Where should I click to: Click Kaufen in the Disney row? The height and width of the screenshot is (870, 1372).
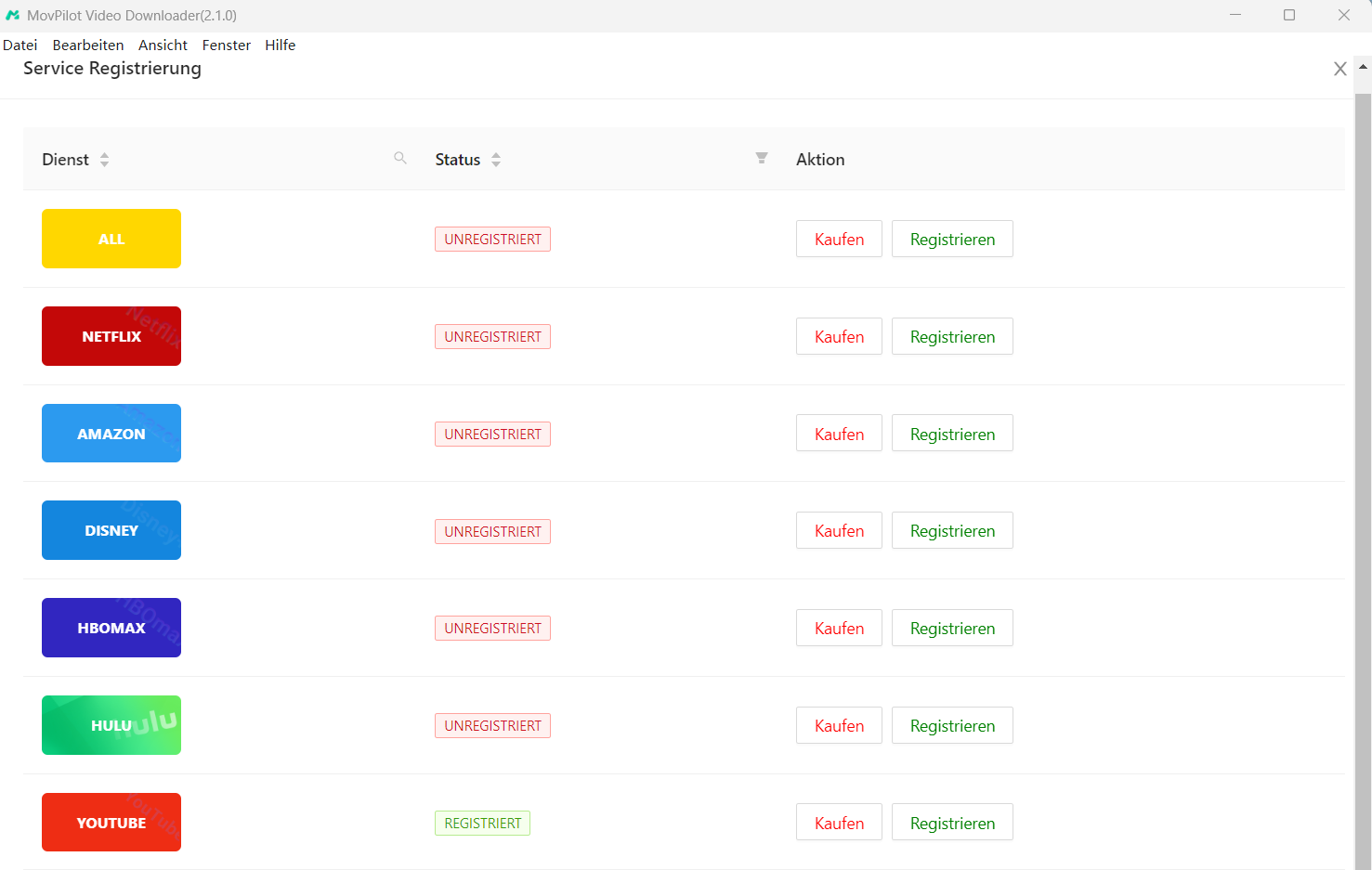pyautogui.click(x=839, y=530)
